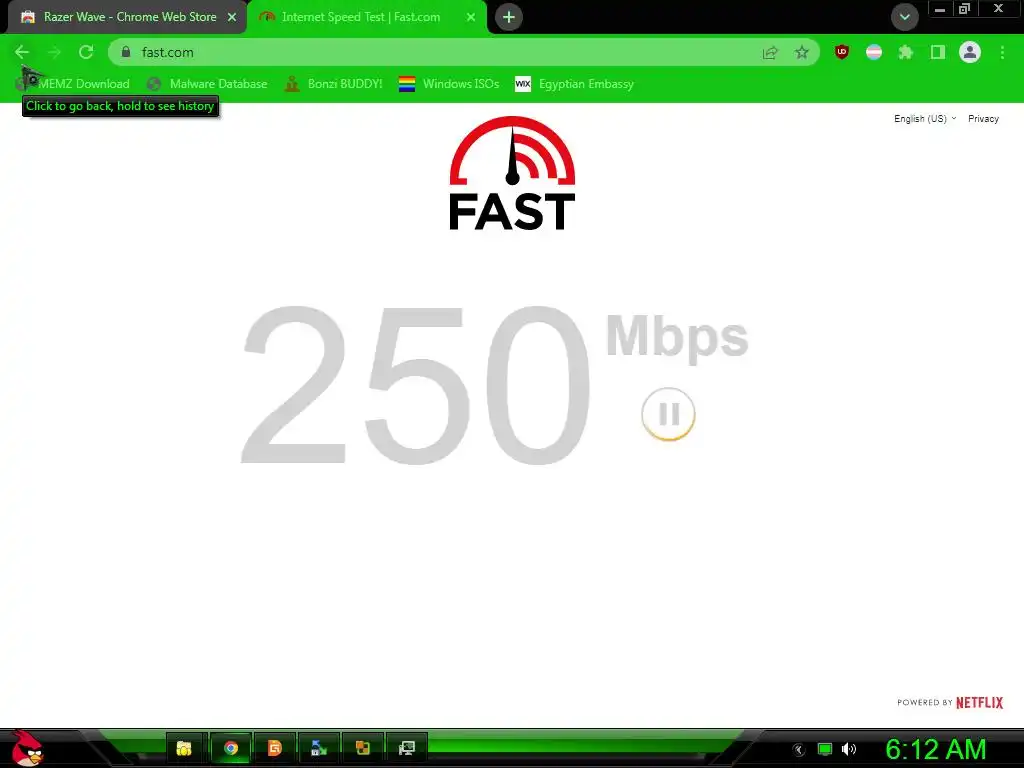
Task: Expand the English (US) language dropdown
Action: coord(925,119)
